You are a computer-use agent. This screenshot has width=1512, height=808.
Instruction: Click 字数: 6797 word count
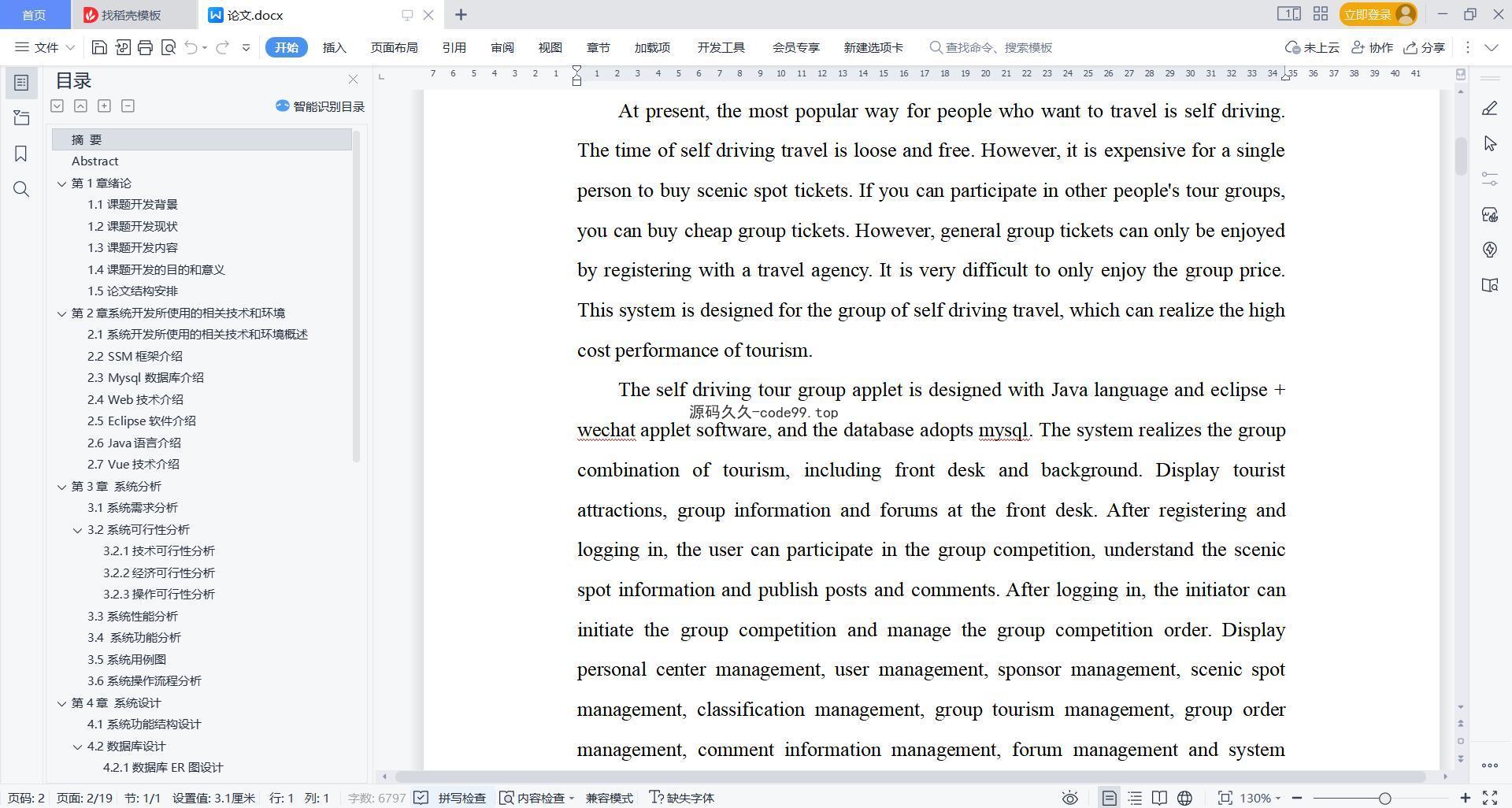point(376,798)
